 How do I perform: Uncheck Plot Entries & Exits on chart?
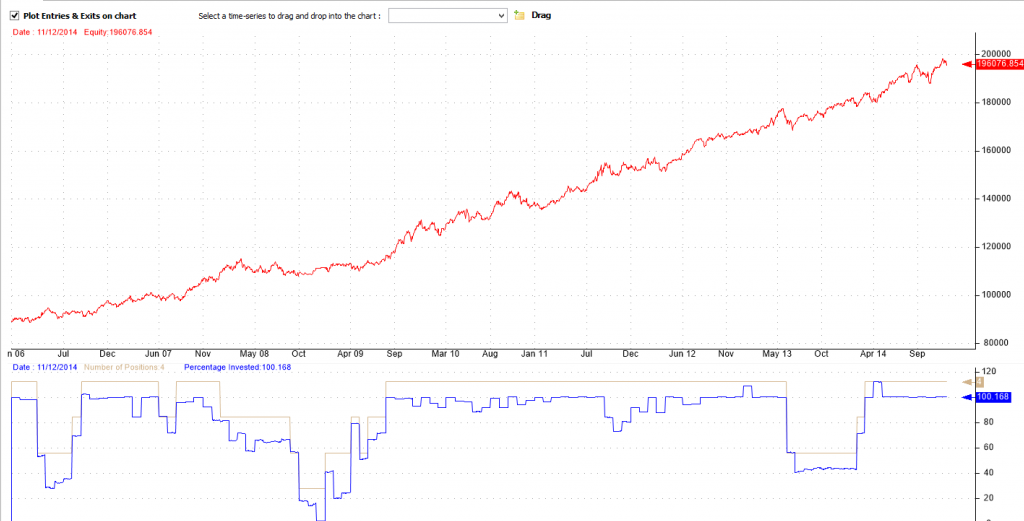click(15, 16)
